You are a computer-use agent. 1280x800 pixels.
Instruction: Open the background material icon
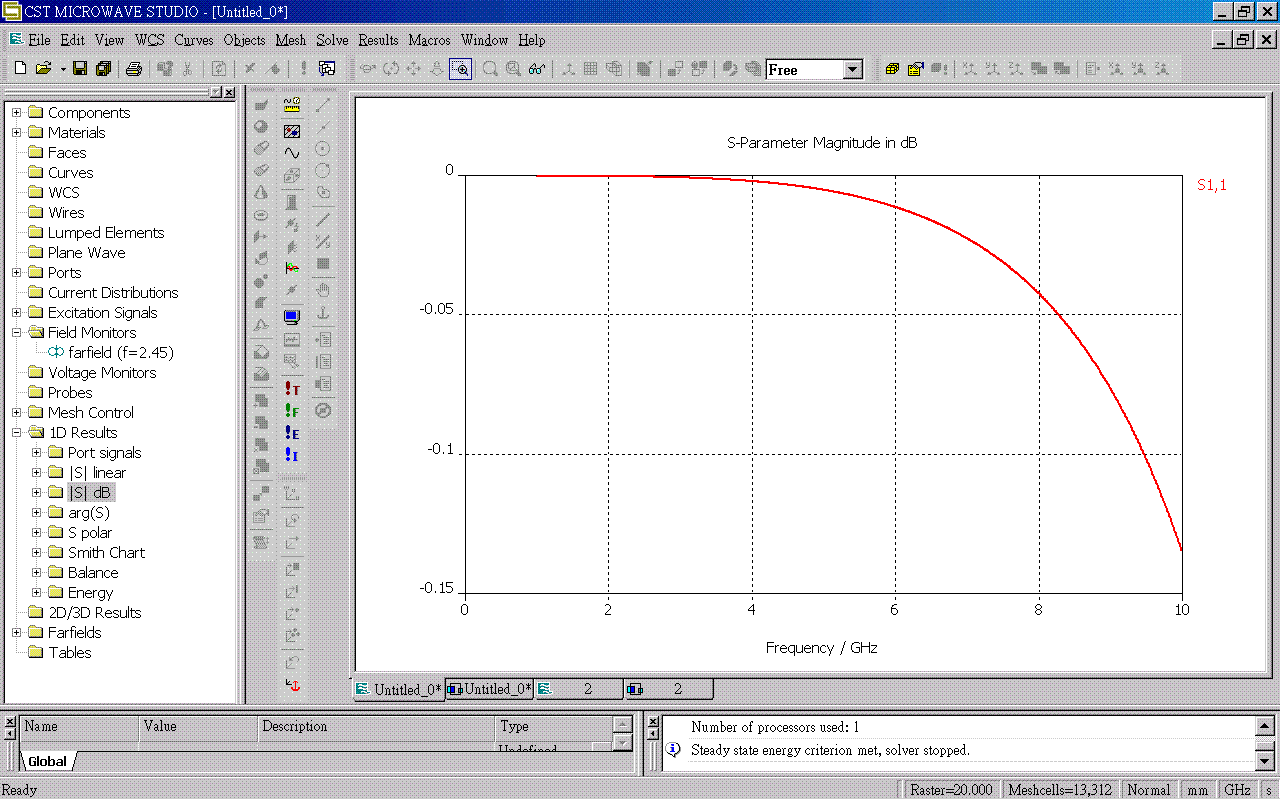click(x=292, y=131)
